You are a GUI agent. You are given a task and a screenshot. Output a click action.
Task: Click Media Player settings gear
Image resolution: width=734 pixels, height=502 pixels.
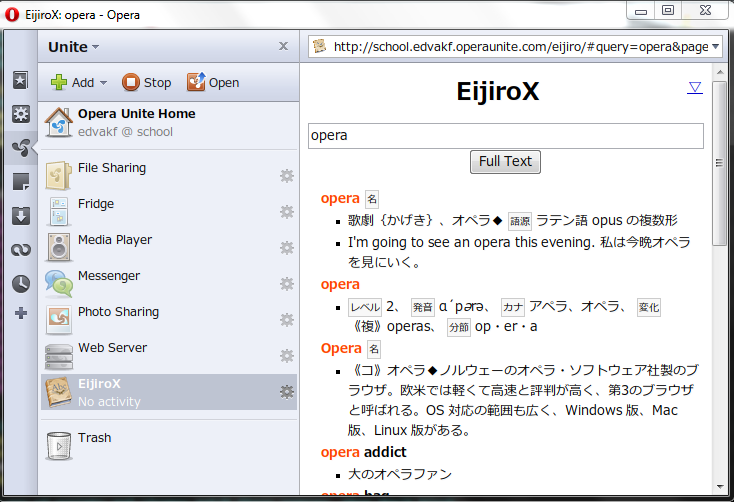click(x=286, y=248)
